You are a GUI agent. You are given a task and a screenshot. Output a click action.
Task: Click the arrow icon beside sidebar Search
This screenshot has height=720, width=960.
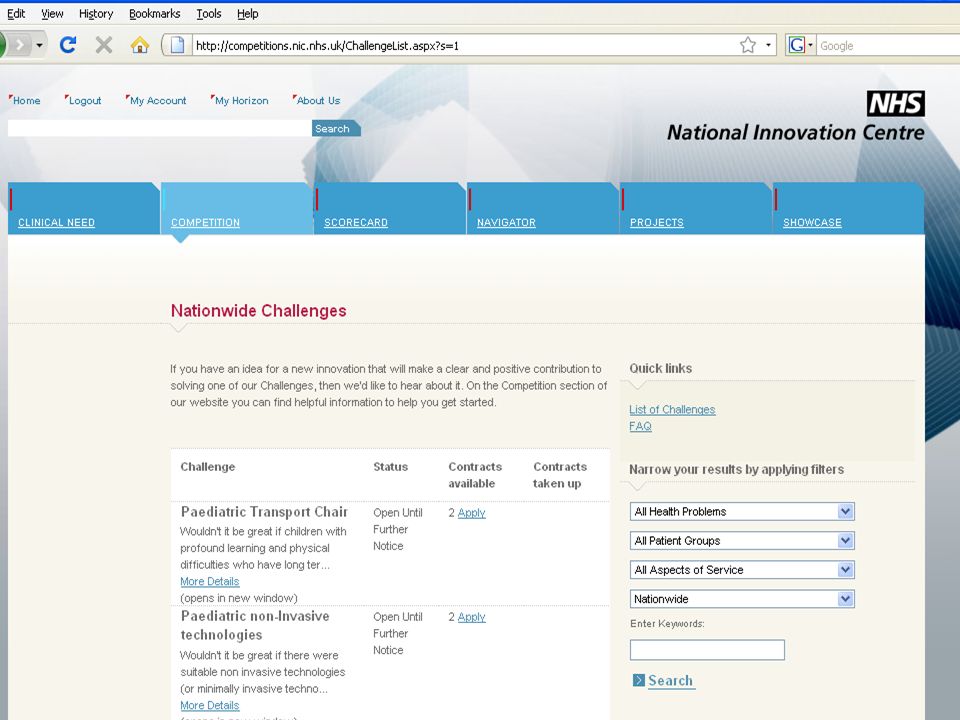click(639, 680)
